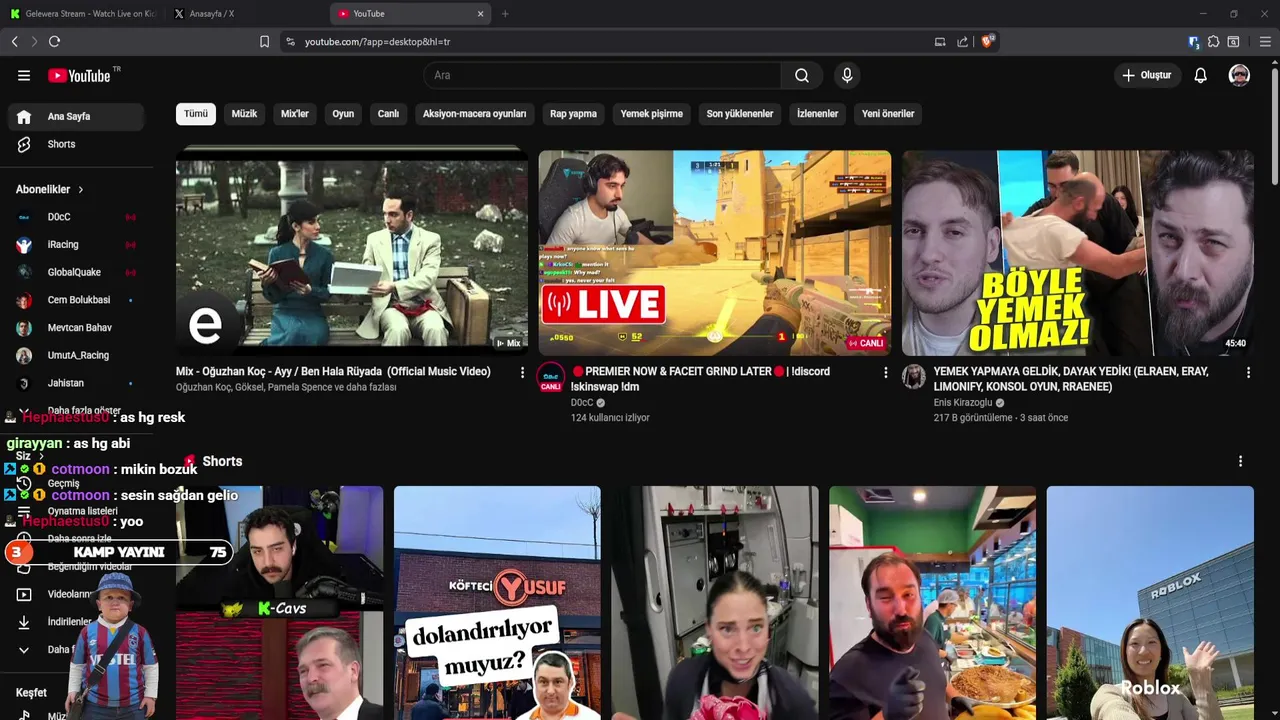Expand the Daha fazla sidebar chevron
1280x720 pixels.
(24, 649)
